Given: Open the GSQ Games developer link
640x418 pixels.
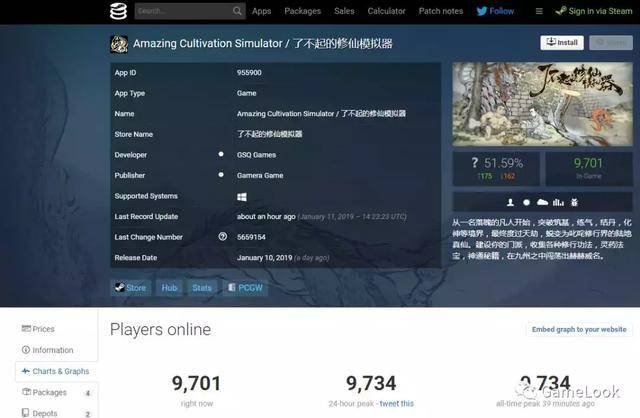Looking at the screenshot, I should point(256,155).
